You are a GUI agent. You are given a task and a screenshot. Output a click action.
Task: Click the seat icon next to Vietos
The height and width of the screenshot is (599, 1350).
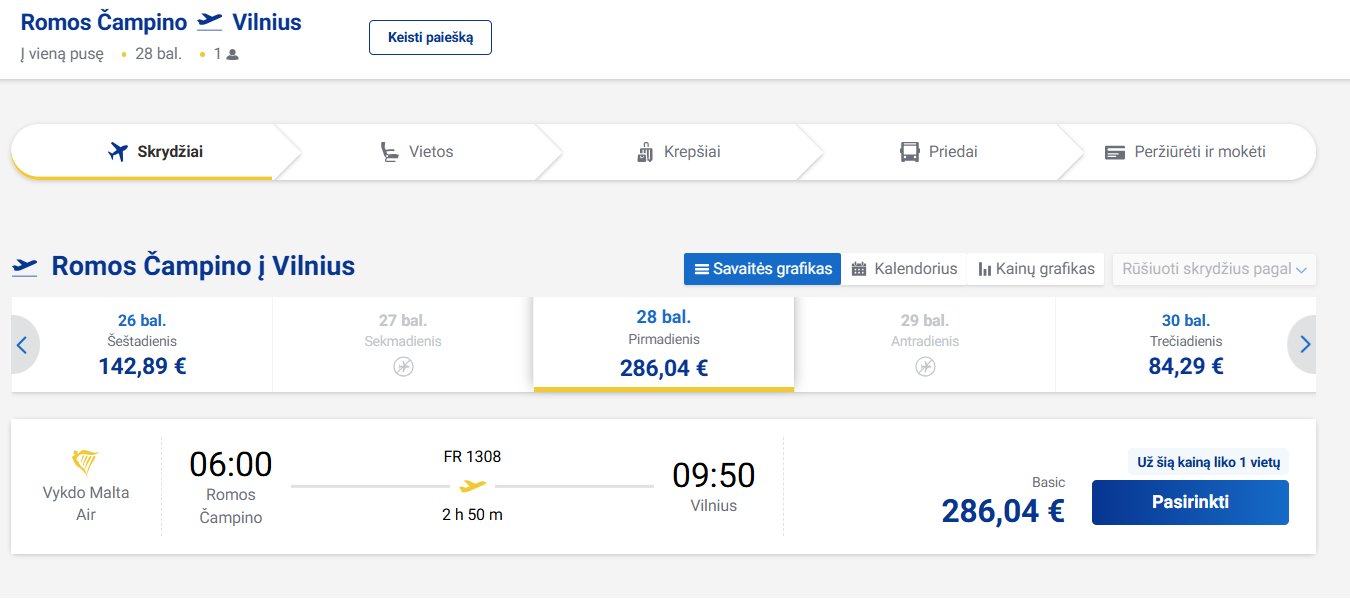389,152
